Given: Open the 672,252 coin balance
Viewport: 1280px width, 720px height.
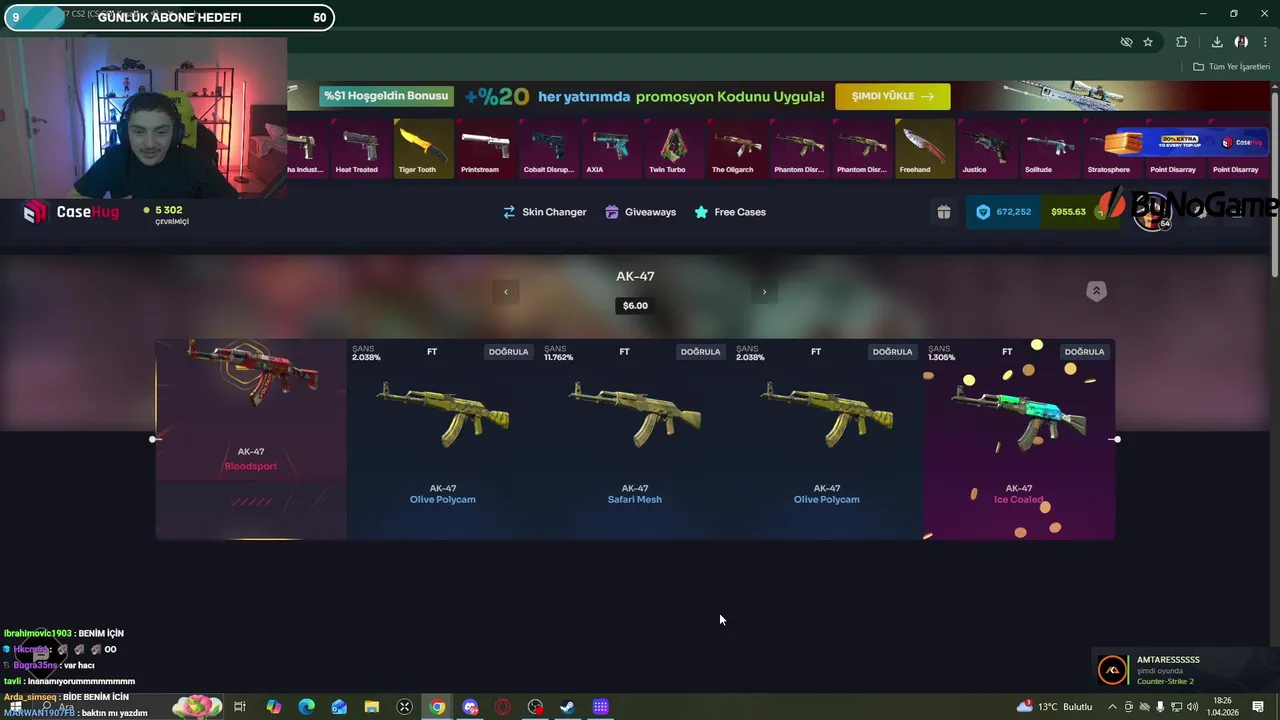Looking at the screenshot, I should coord(1003,212).
